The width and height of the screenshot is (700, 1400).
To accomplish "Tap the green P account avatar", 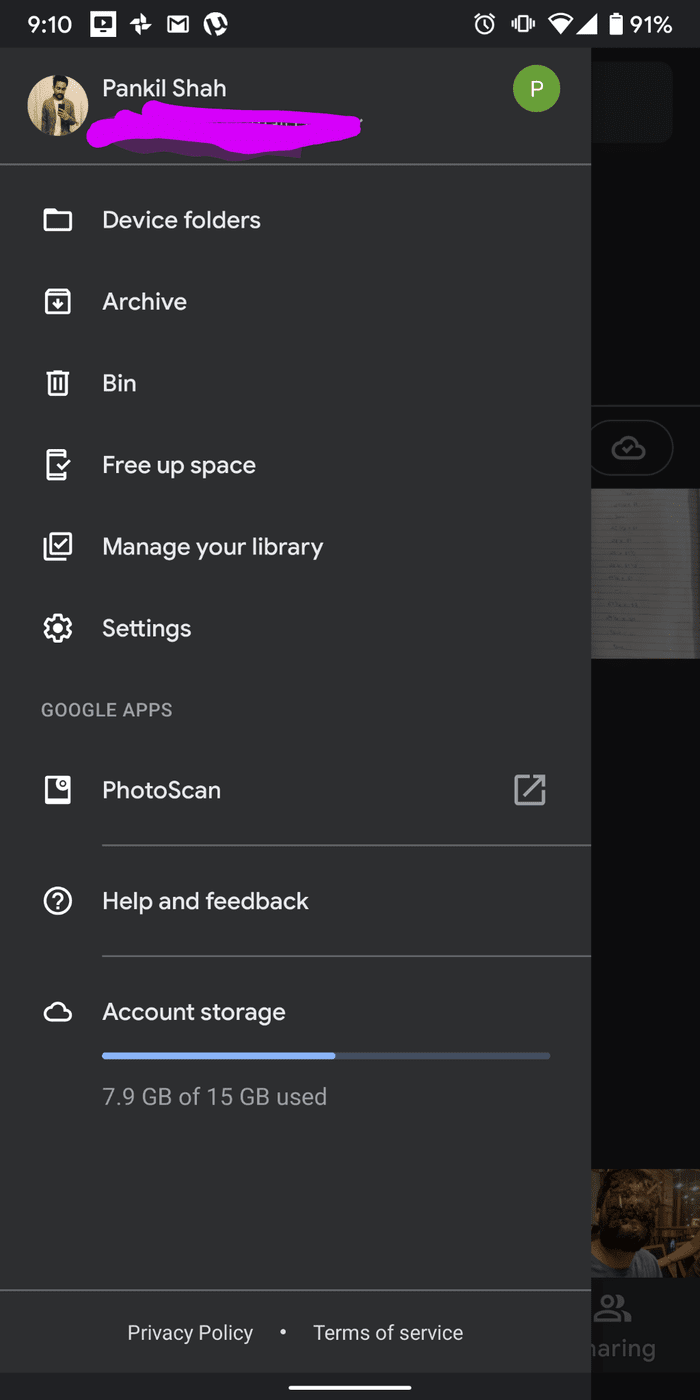I will tap(536, 89).
